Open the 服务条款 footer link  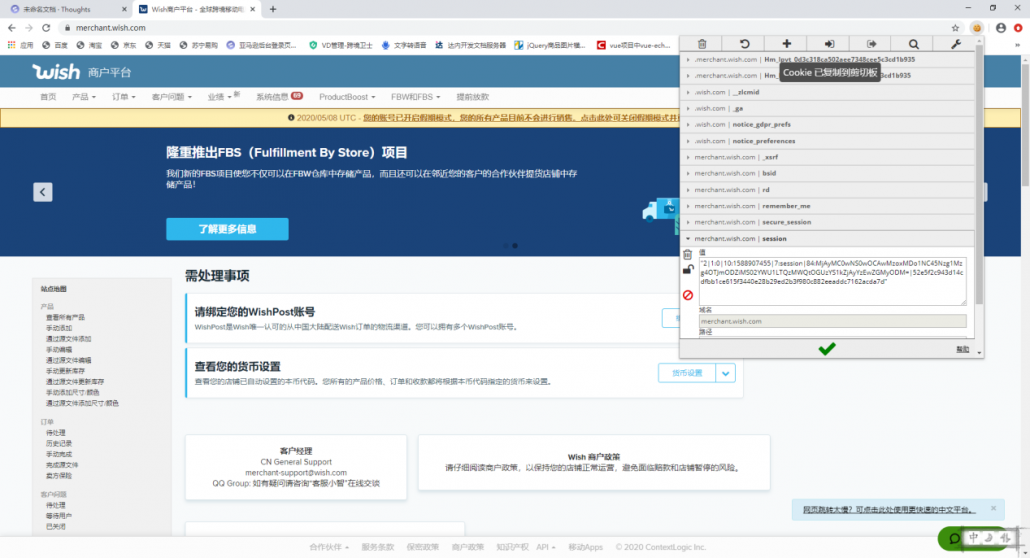(377, 547)
